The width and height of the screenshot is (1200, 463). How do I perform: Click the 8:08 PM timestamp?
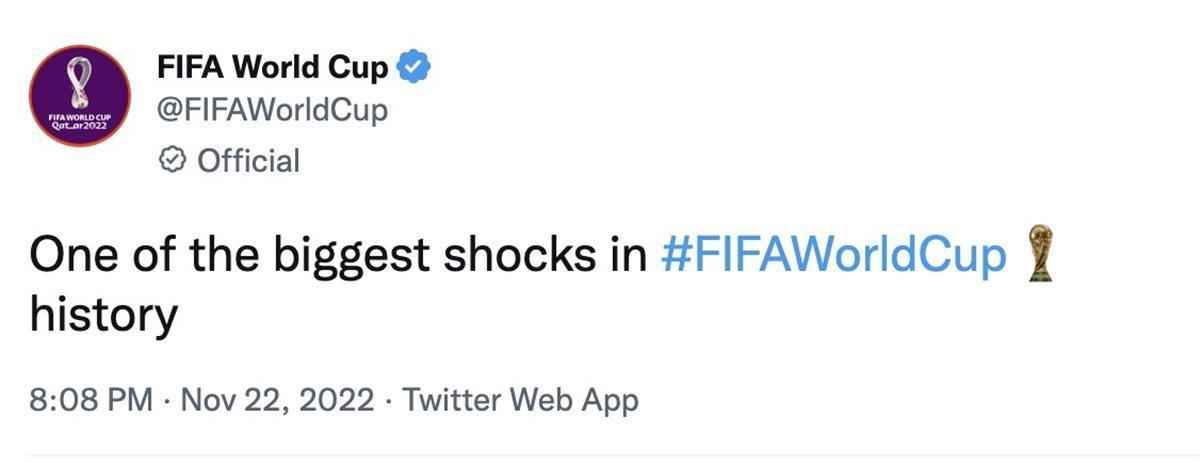91,400
